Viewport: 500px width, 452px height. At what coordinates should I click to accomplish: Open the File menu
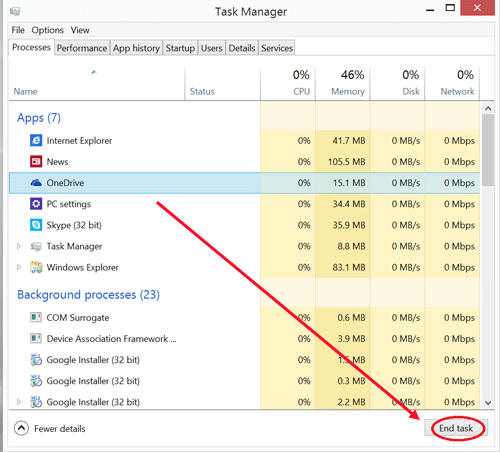click(18, 30)
